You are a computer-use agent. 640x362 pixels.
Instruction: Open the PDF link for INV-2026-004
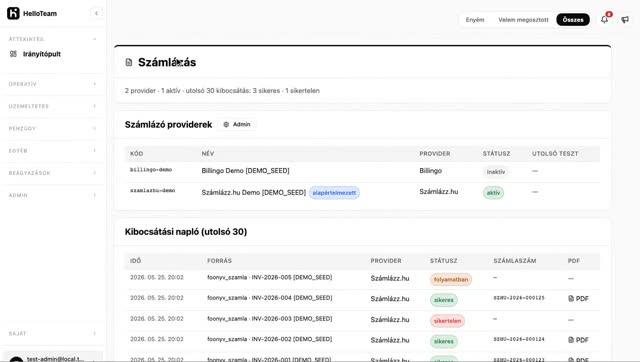[578, 299]
